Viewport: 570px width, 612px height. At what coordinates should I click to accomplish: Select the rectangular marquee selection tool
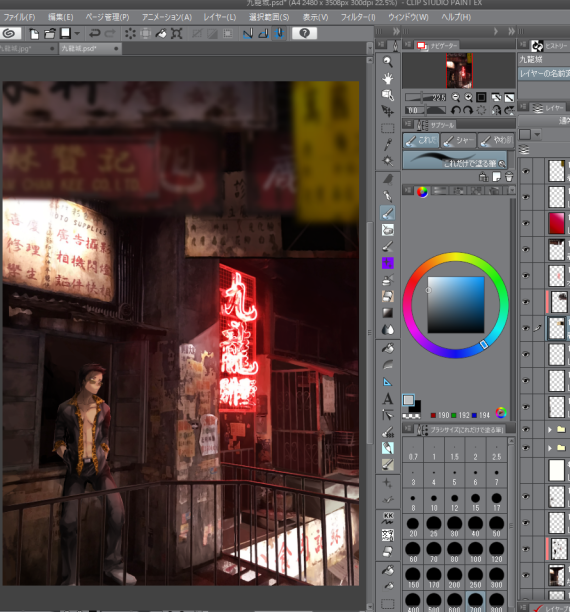pos(387,128)
